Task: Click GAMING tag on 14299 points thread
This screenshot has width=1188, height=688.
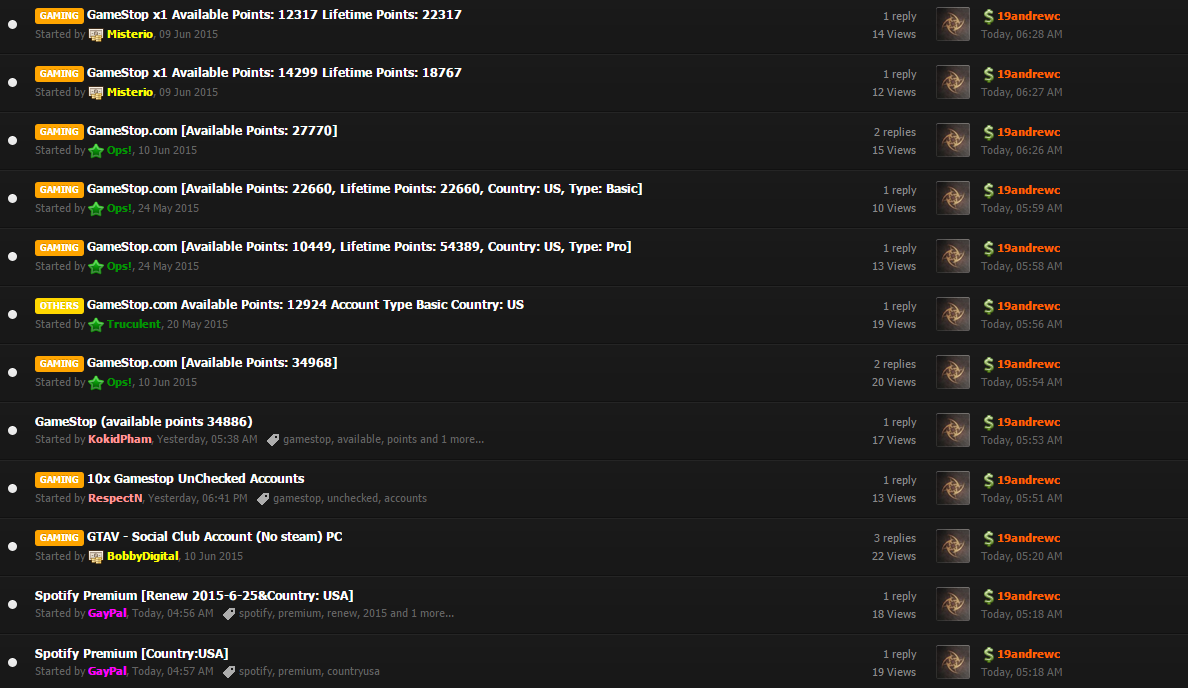Action: click(x=59, y=73)
